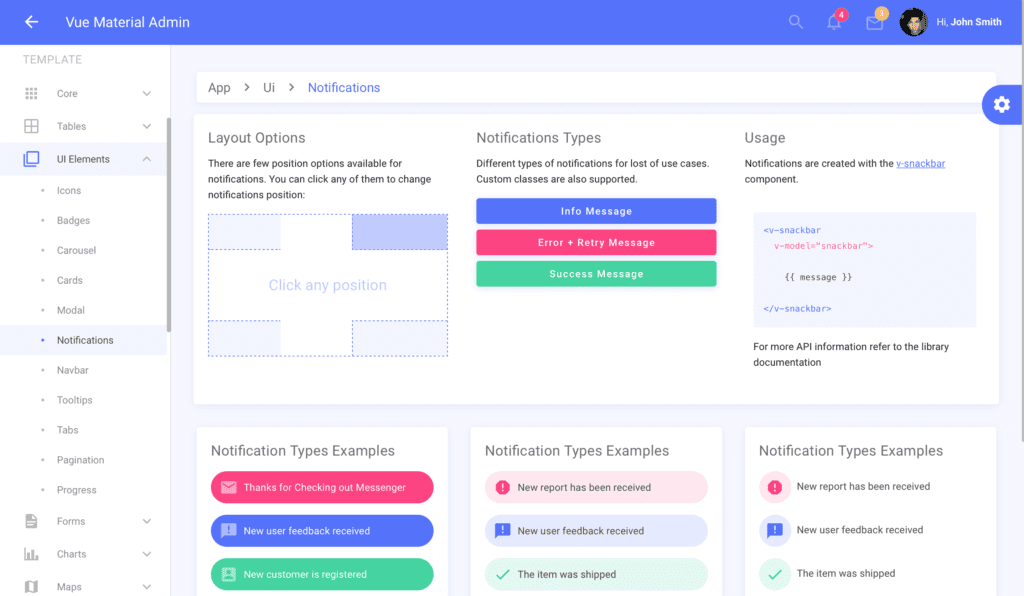
Task: Open the Navbar sidebar item
Action: point(84,370)
